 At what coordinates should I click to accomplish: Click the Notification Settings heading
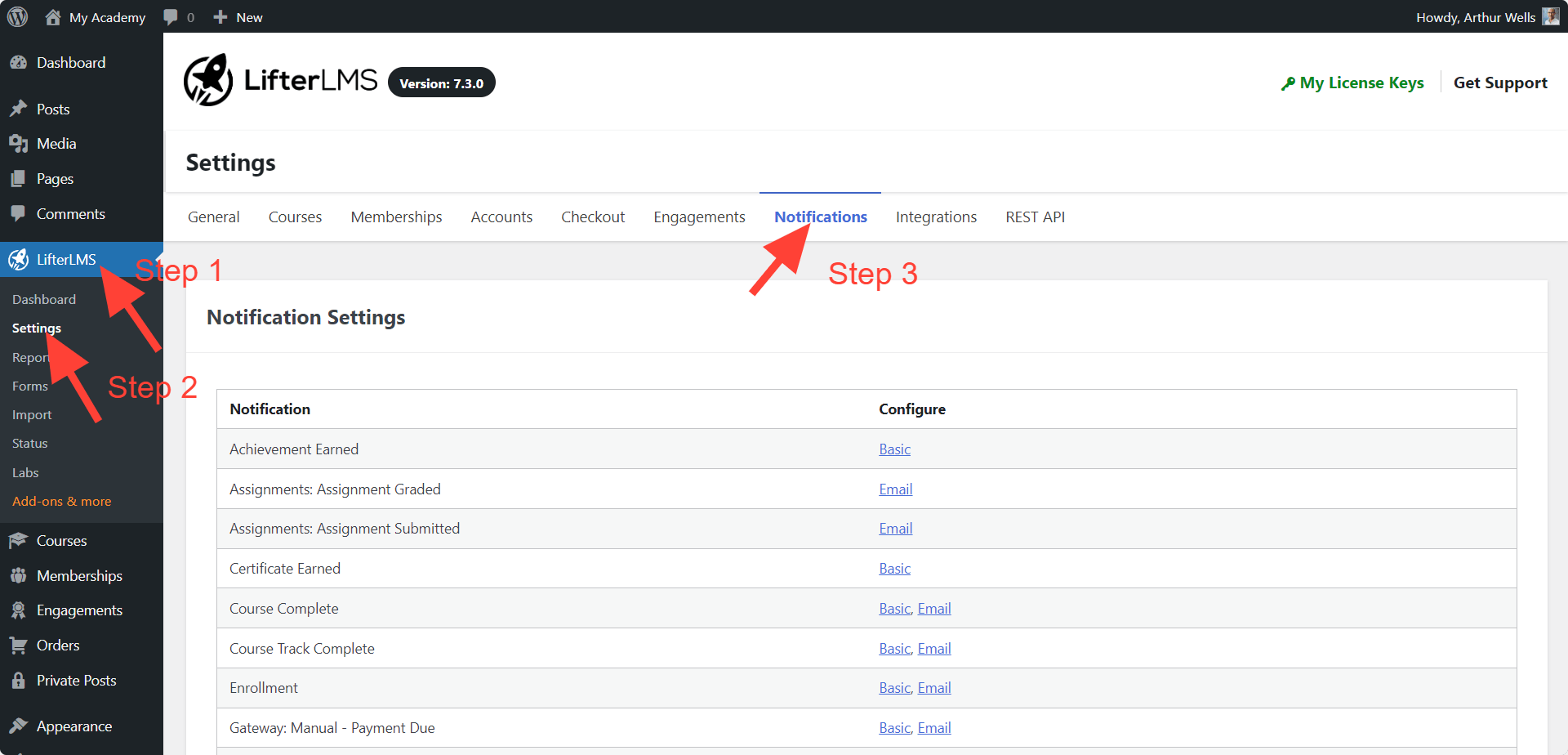[x=306, y=317]
